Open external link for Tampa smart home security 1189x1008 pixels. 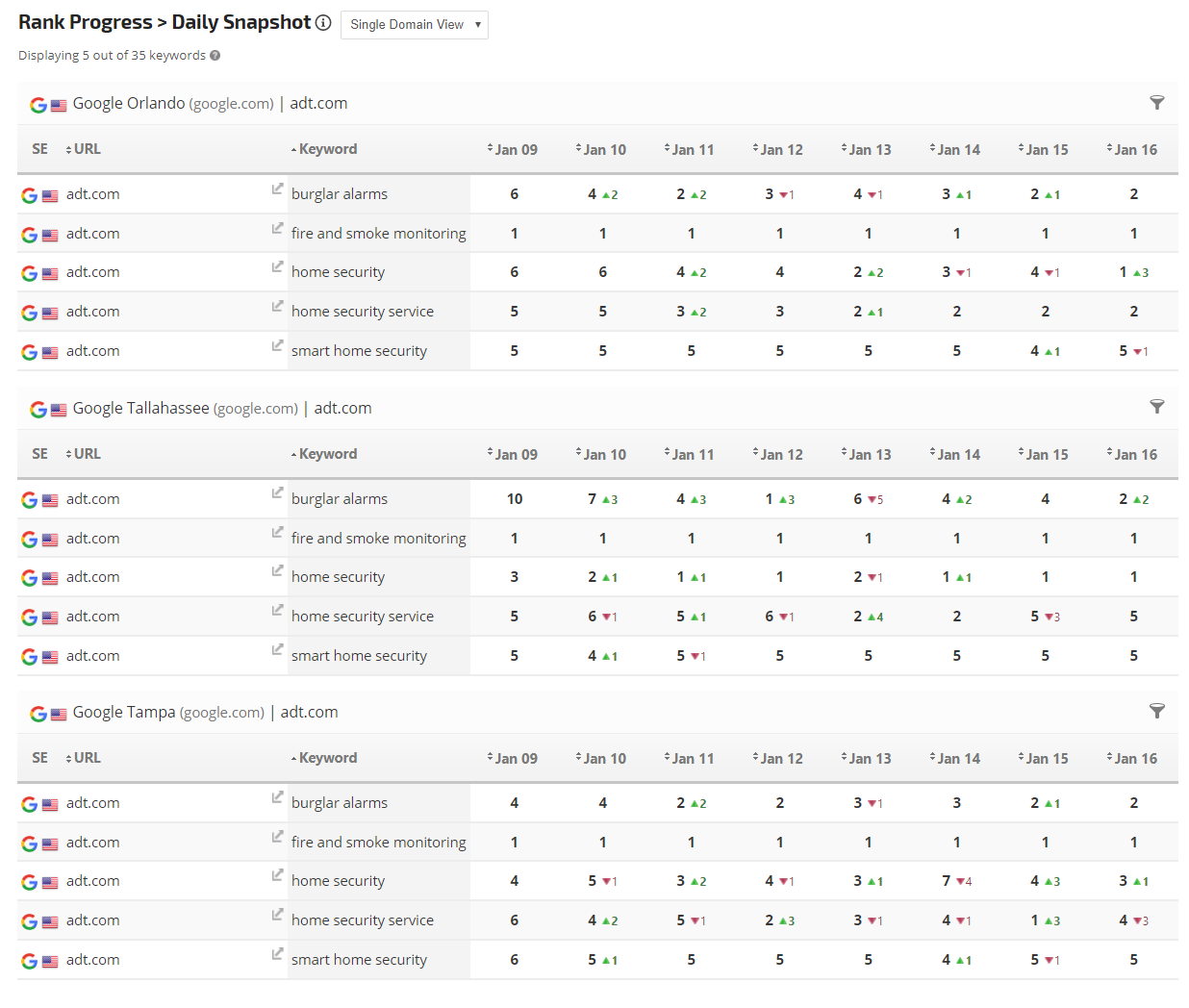click(277, 954)
